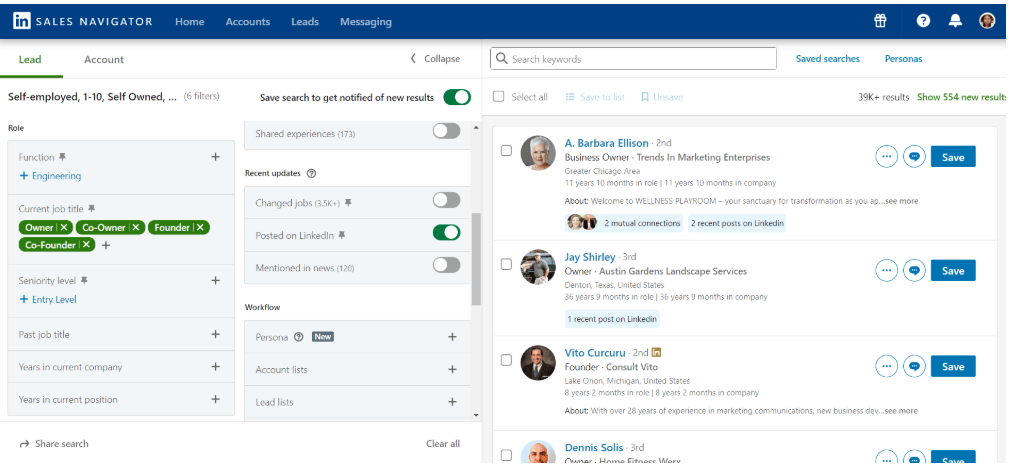The height and width of the screenshot is (467, 1015).
Task: Click the Search keywords input field
Action: tap(640, 59)
